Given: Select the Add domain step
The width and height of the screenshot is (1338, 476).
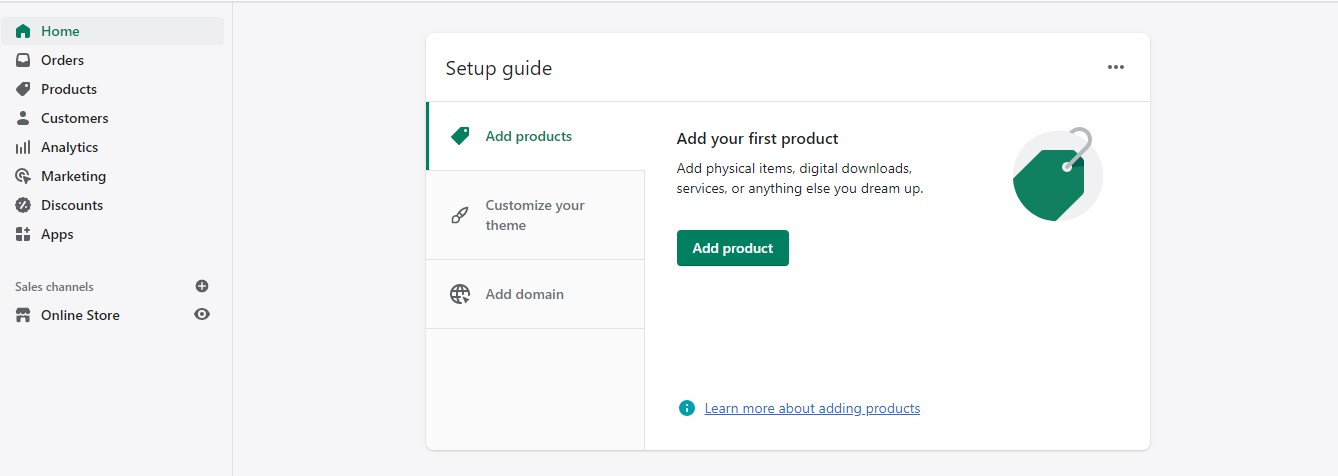Looking at the screenshot, I should click(535, 294).
